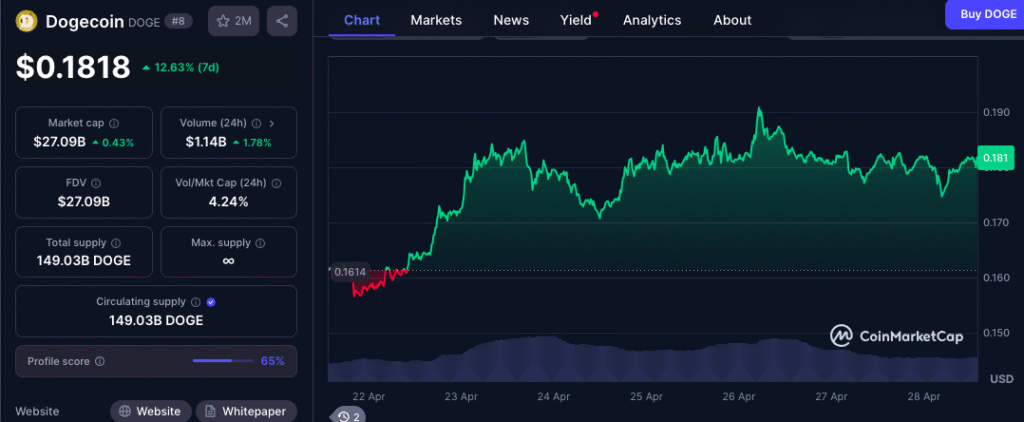Click the 149.03B DOGE total supply value
Image resolution: width=1024 pixels, height=422 pixels.
84,261
